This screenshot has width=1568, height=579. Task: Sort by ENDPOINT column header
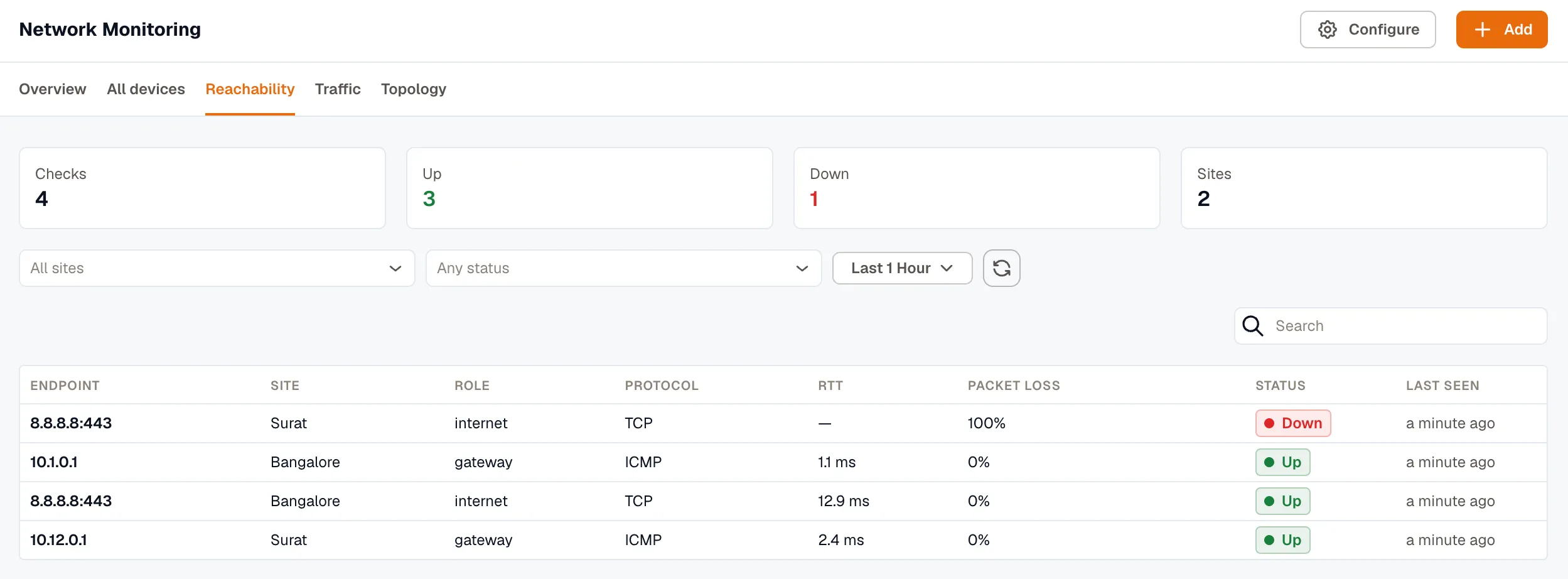[65, 386]
